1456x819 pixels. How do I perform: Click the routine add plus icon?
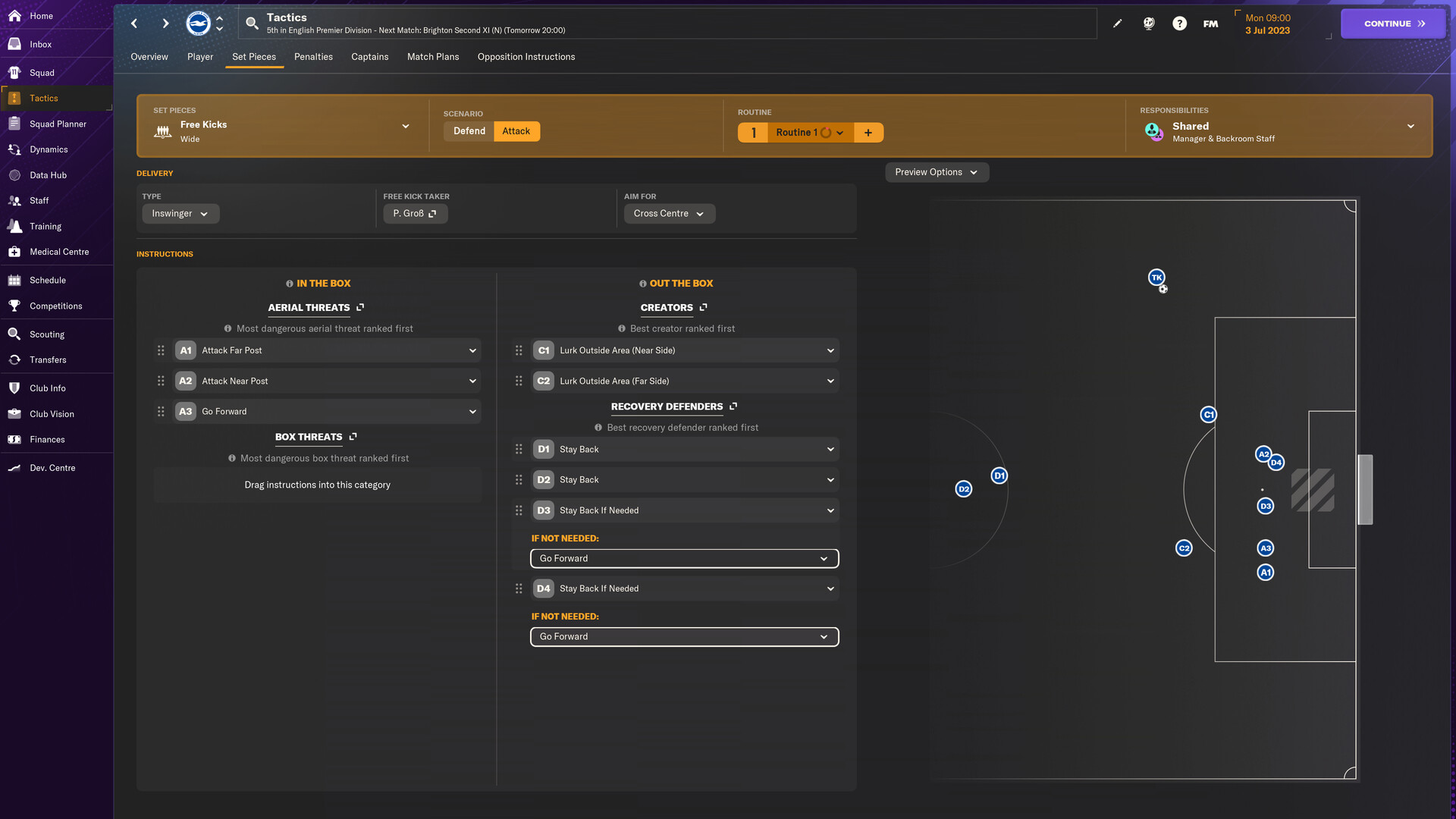tap(868, 131)
